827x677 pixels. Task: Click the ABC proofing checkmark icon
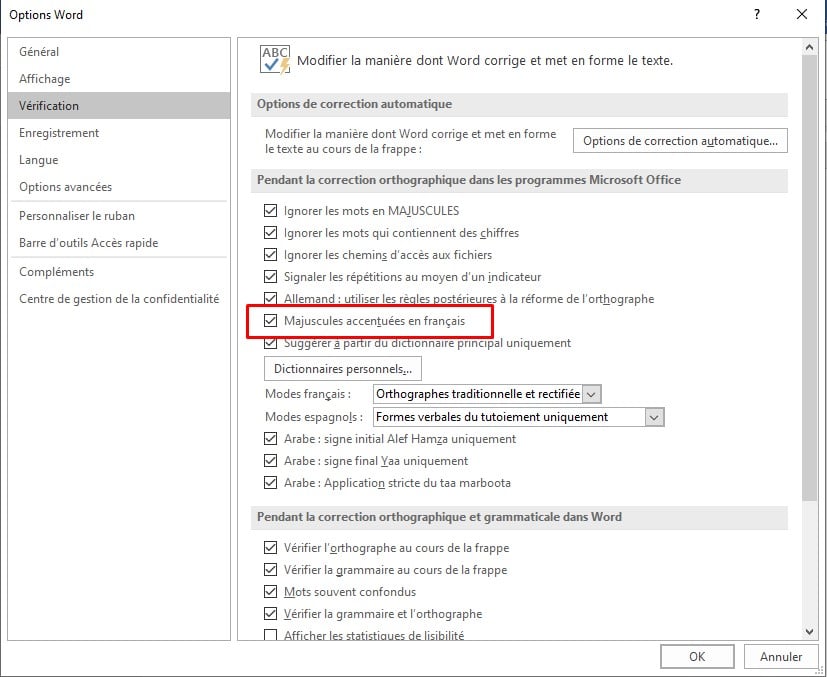(274, 59)
